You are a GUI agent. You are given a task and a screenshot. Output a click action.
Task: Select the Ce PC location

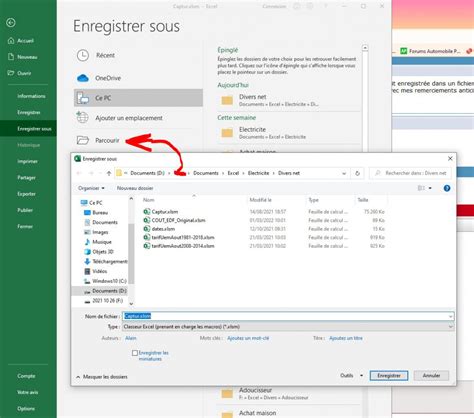tap(138, 98)
